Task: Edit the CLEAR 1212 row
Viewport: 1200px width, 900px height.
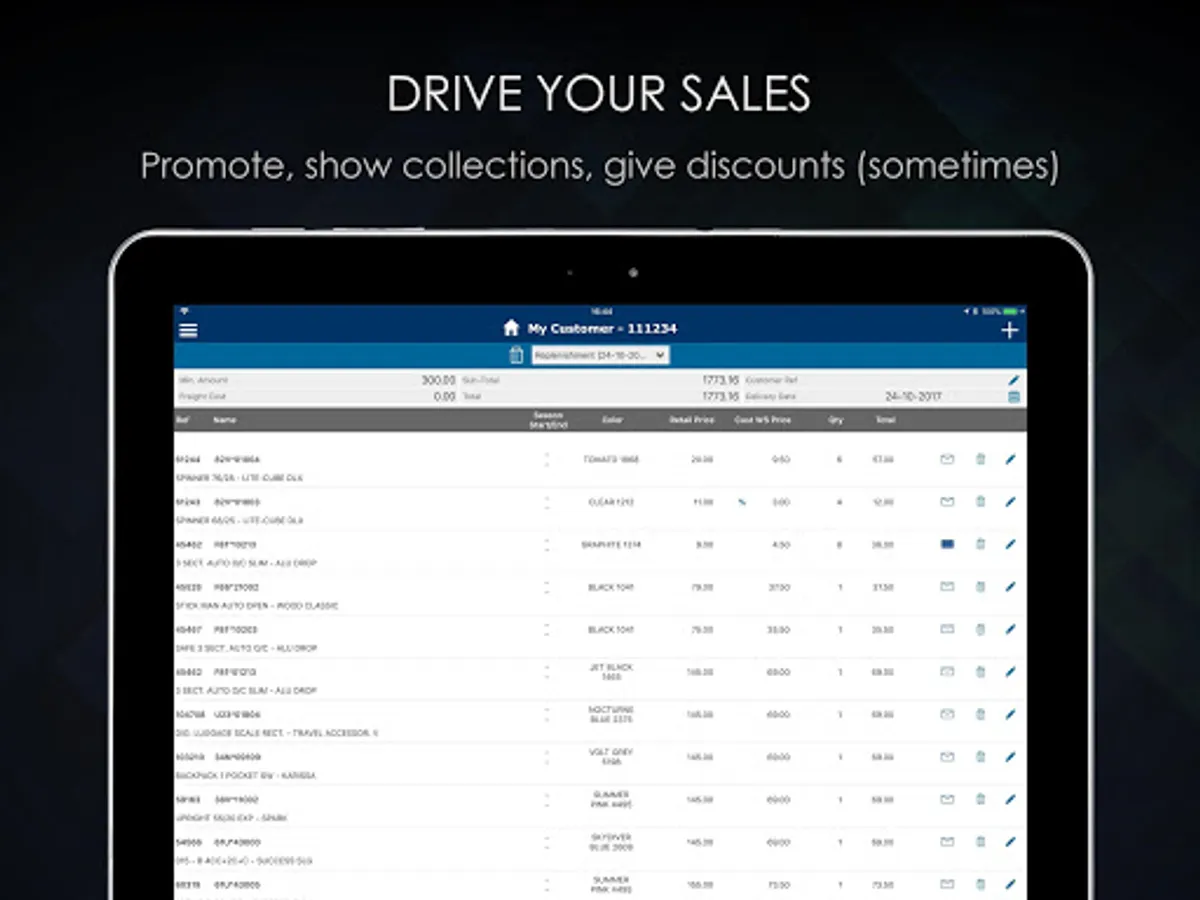Action: coord(1010,502)
